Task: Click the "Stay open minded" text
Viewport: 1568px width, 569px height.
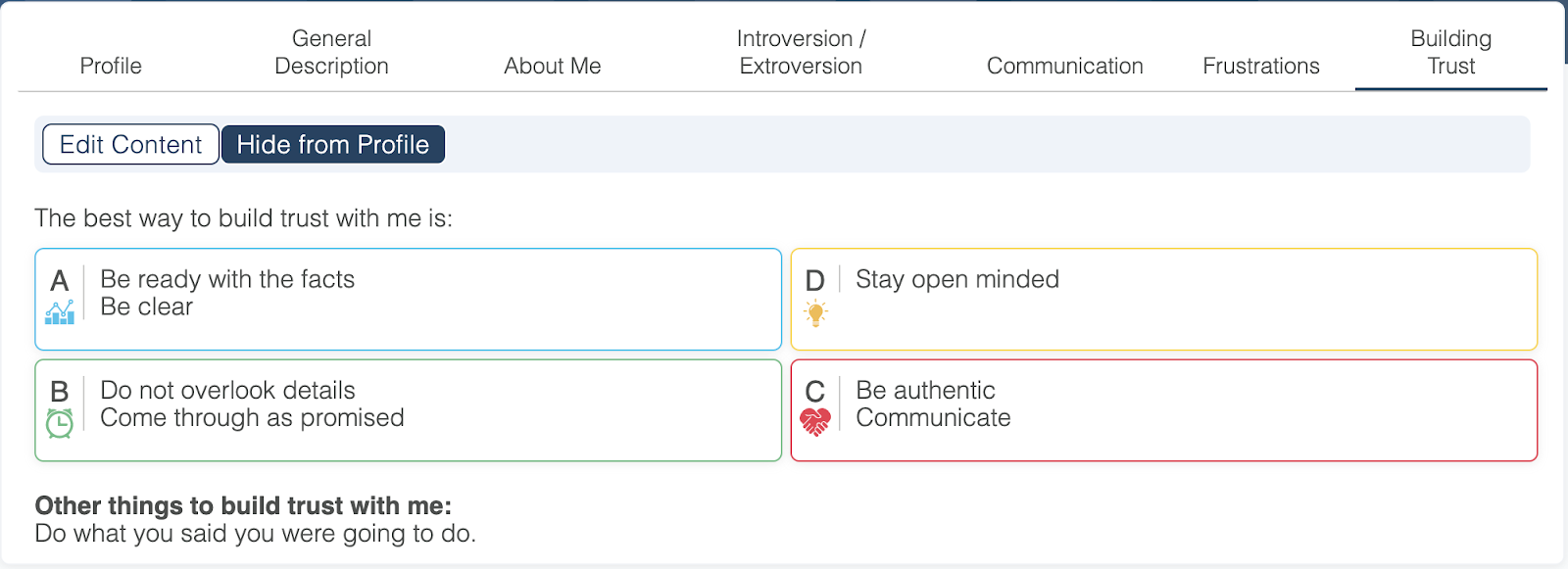Action: pos(956,279)
